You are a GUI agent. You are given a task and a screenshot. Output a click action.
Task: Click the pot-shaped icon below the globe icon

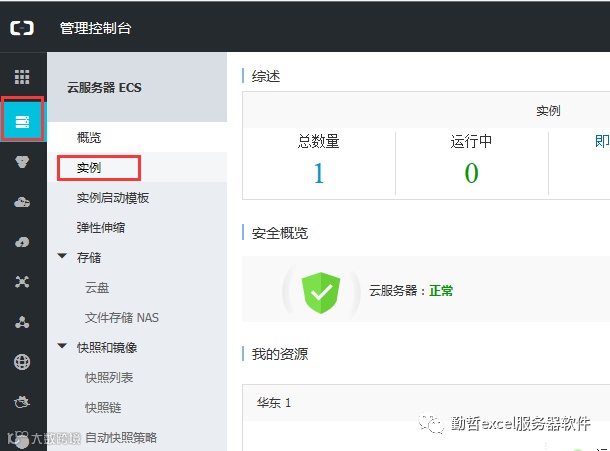click(x=22, y=402)
